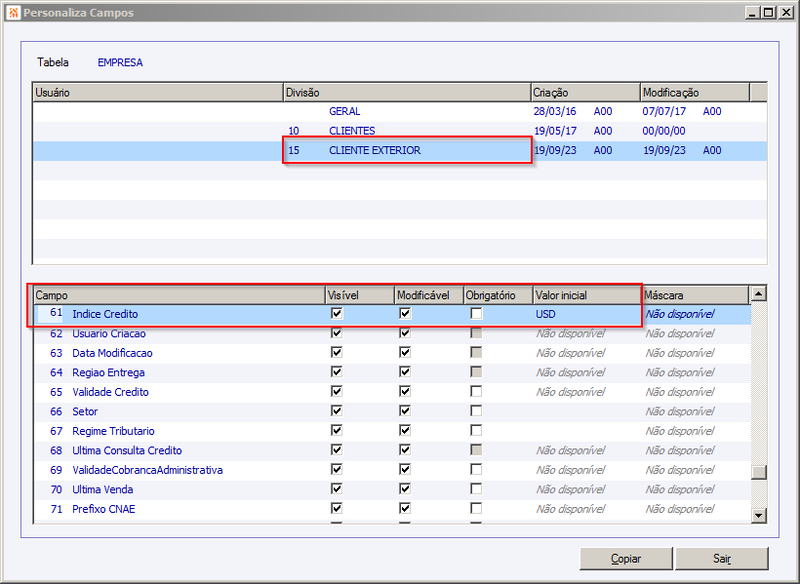Toggle Modificável checkbox for Data Modificacao
Image resolution: width=800 pixels, height=584 pixels.
[405, 352]
